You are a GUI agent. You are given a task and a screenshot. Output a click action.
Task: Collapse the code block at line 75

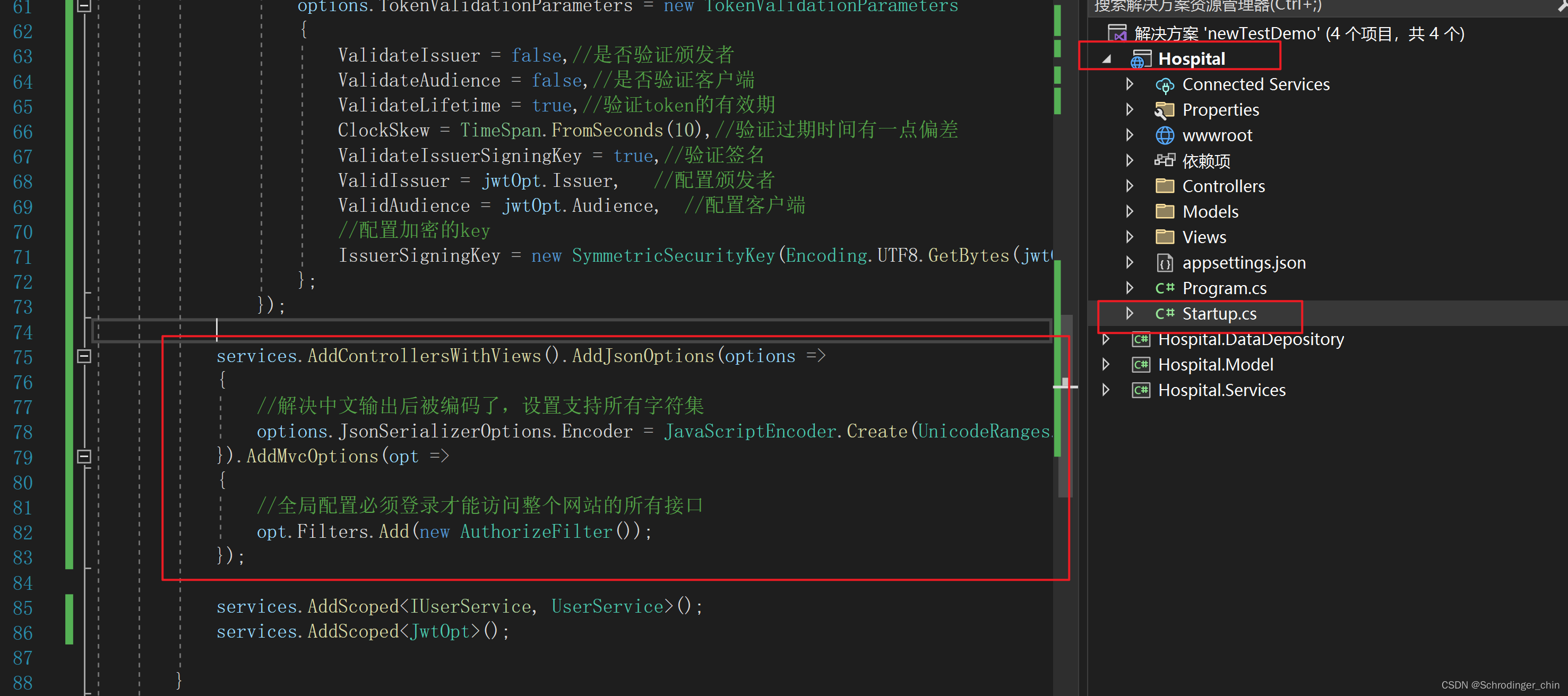tap(84, 357)
